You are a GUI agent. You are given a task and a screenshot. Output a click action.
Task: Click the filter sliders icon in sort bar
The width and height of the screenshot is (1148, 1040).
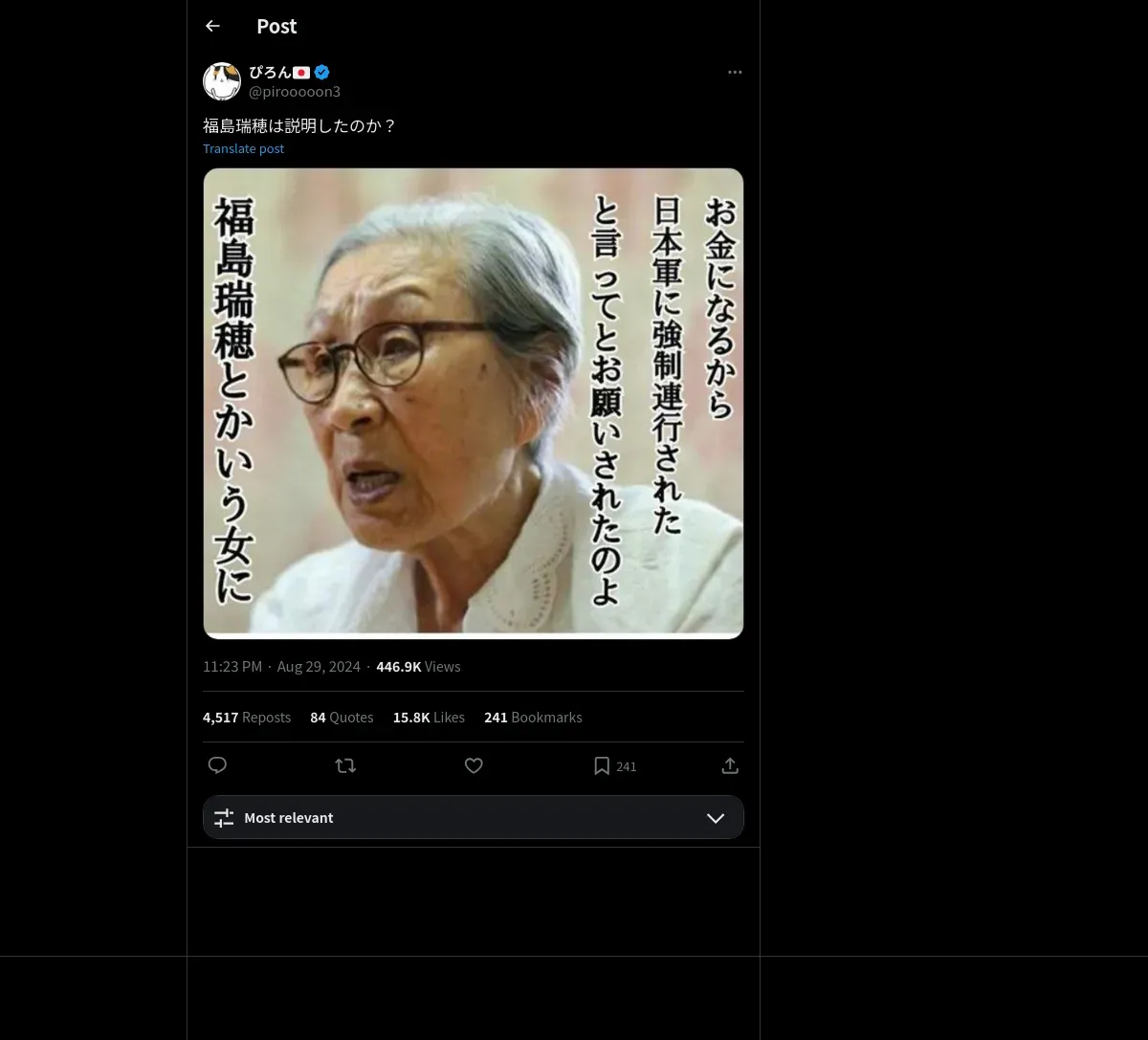(224, 818)
